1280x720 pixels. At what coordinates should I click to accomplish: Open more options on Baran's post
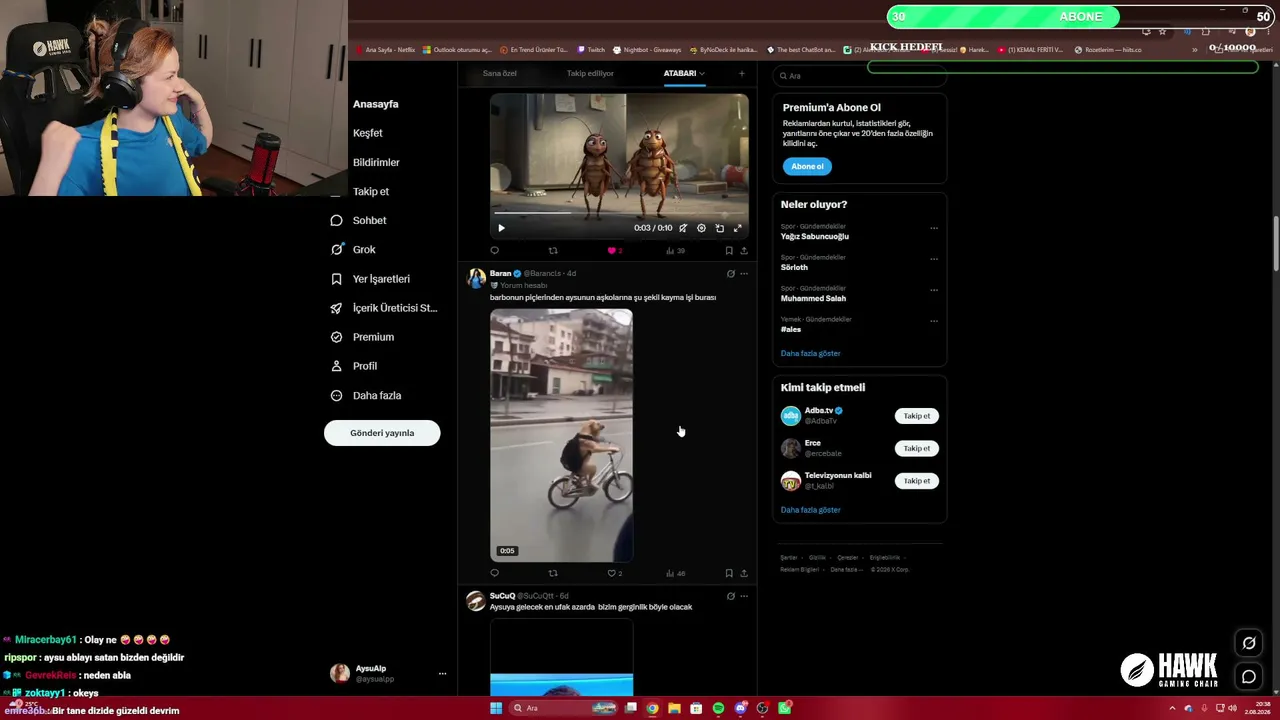coord(743,274)
